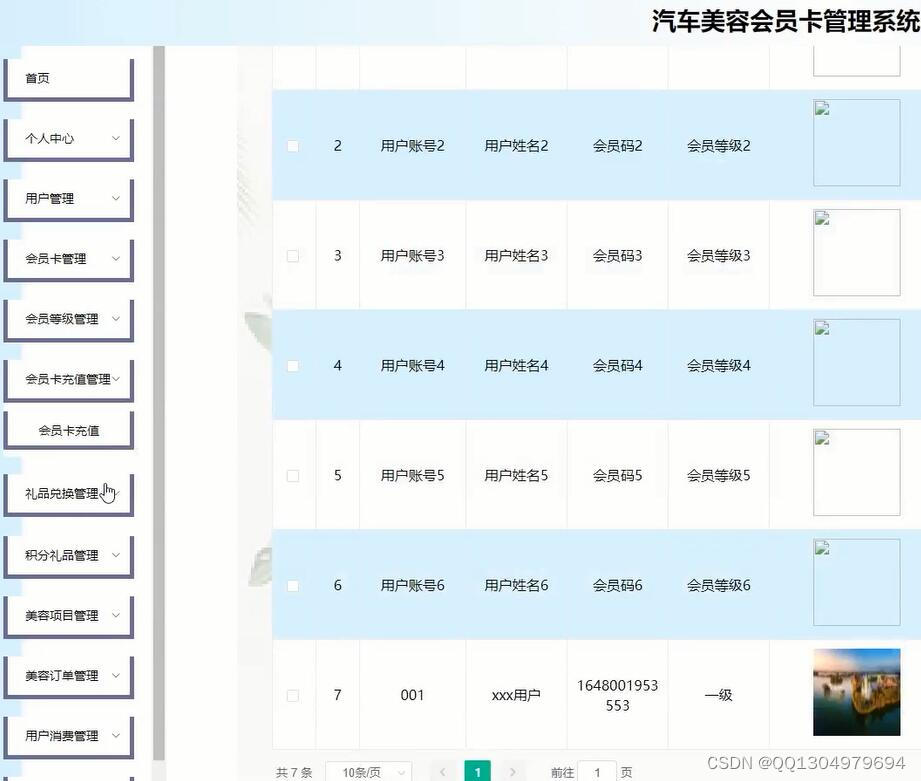
Task: Click the page size dropdown arrow
Action: coord(401,772)
